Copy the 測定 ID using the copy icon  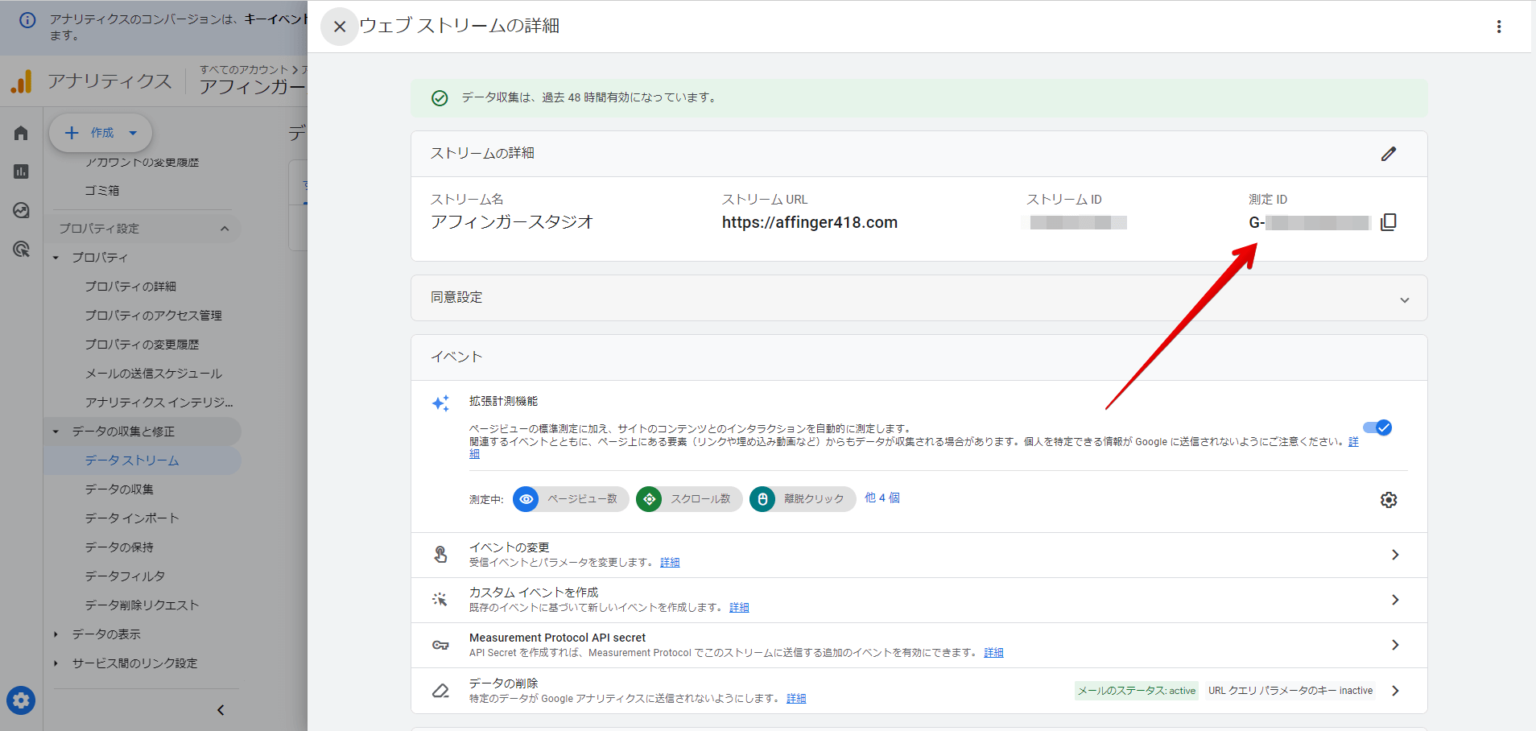point(1388,222)
